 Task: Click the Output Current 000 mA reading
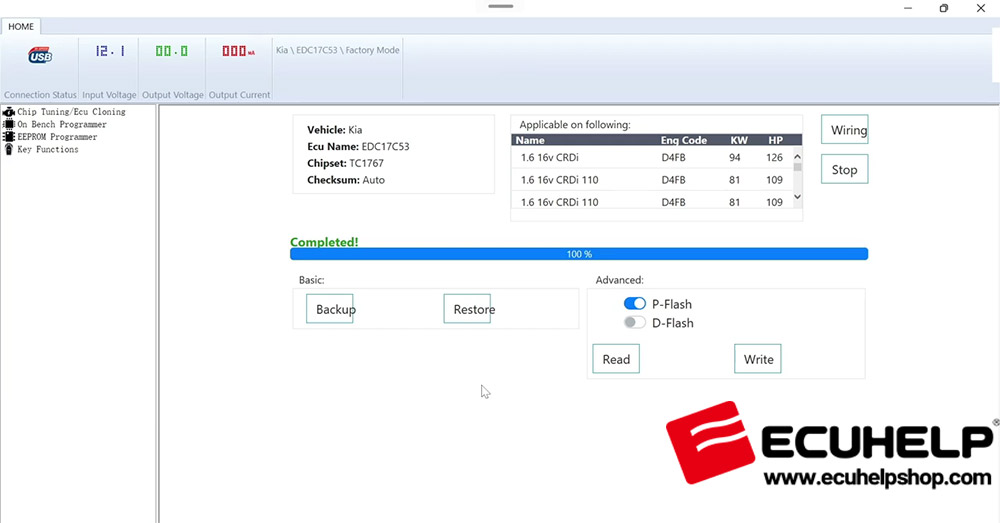(239, 51)
